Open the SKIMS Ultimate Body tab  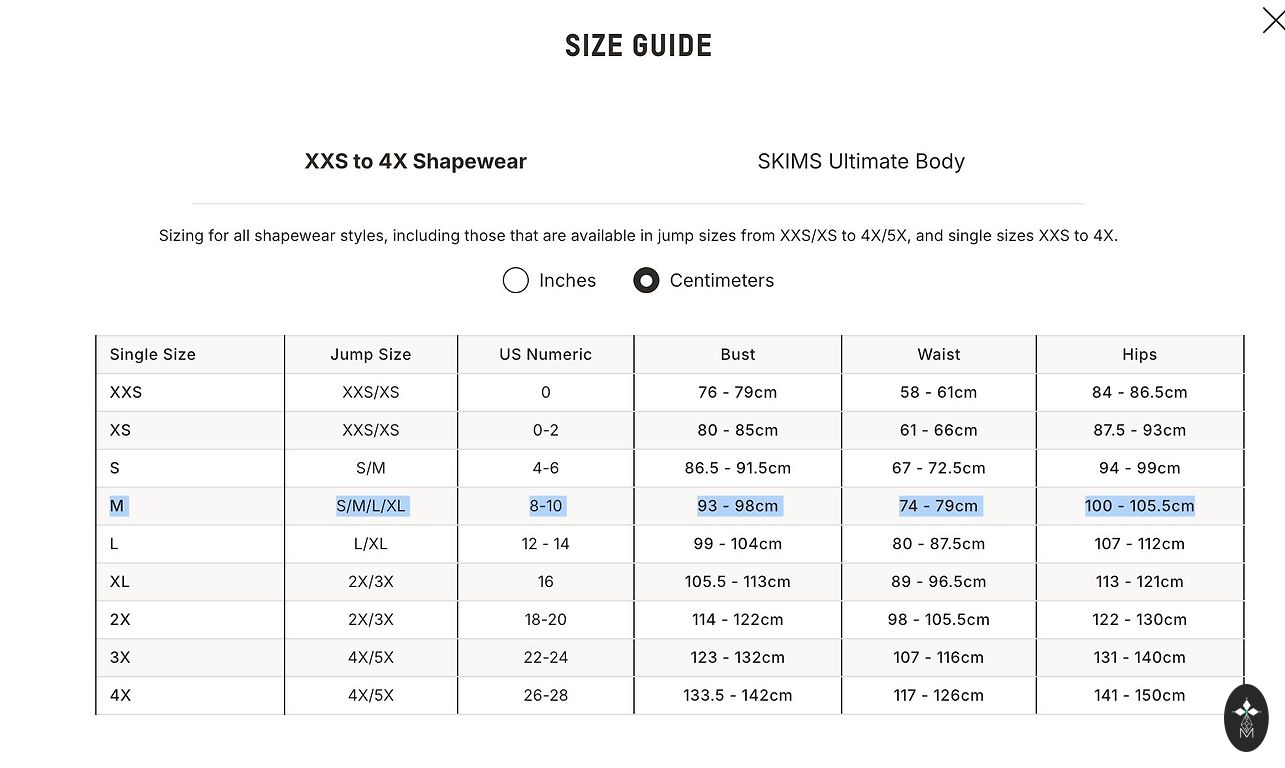[861, 162]
